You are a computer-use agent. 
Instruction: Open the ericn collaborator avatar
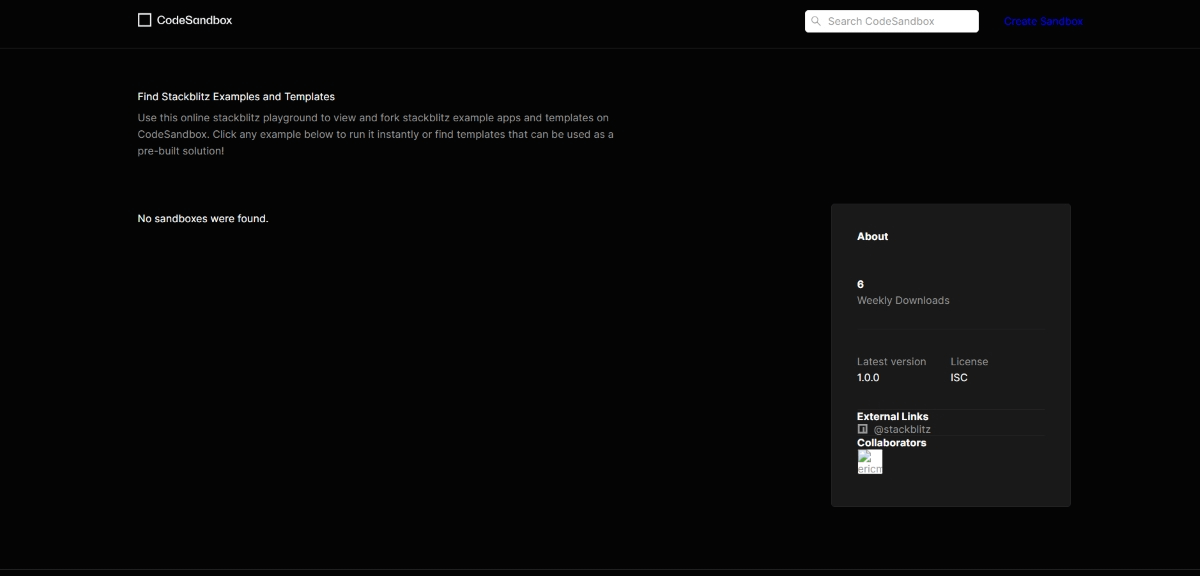coord(870,462)
